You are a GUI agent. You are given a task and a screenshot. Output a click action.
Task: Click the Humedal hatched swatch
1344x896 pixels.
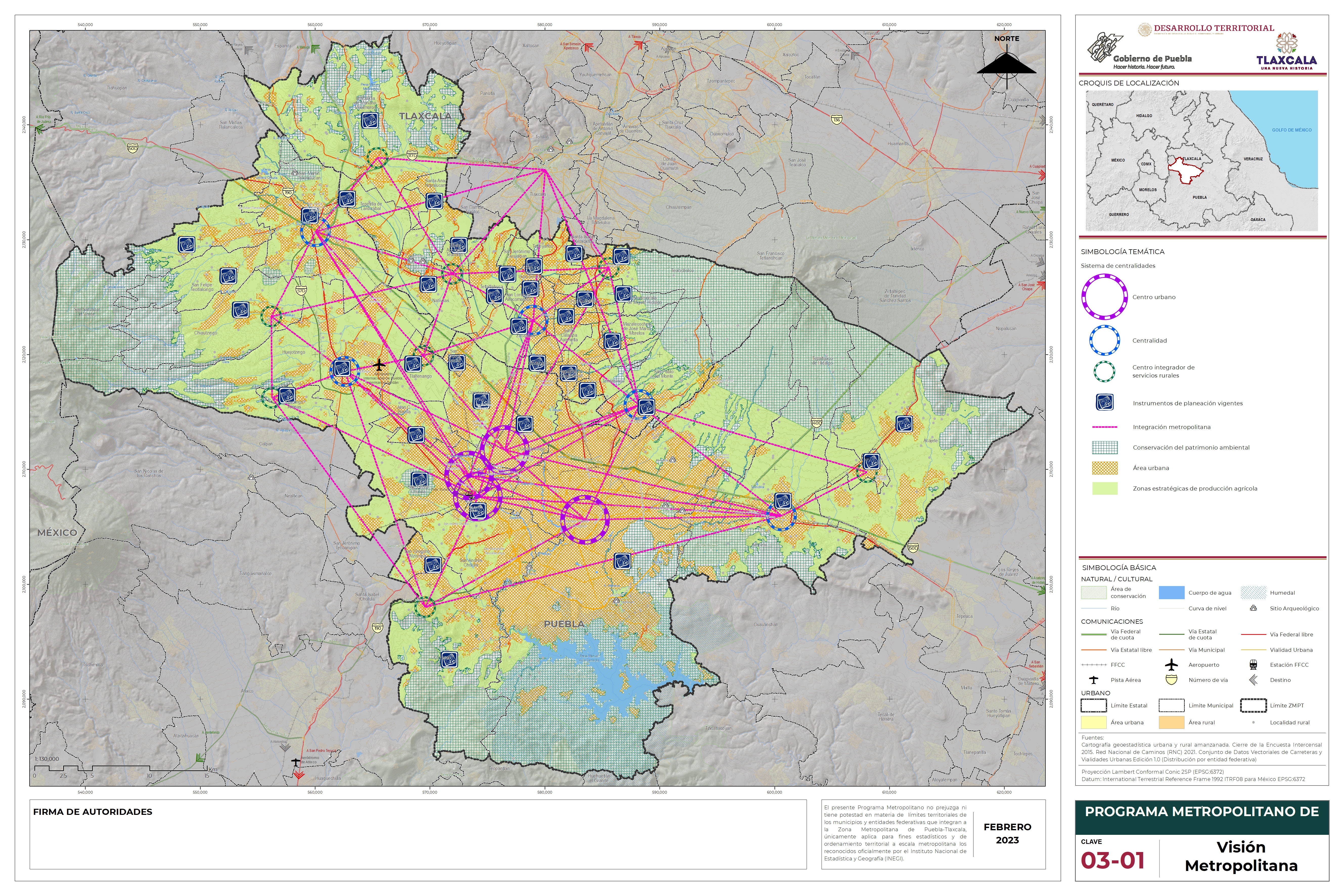coord(1254,593)
